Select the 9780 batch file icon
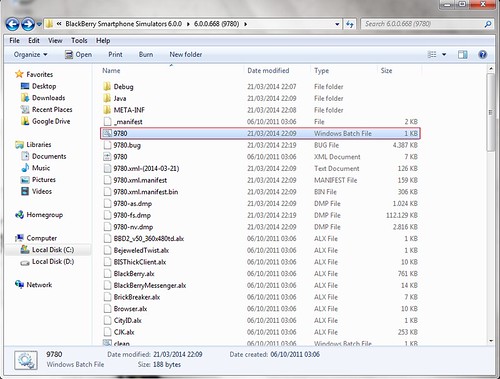Image resolution: width=500 pixels, height=379 pixels. click(107, 133)
